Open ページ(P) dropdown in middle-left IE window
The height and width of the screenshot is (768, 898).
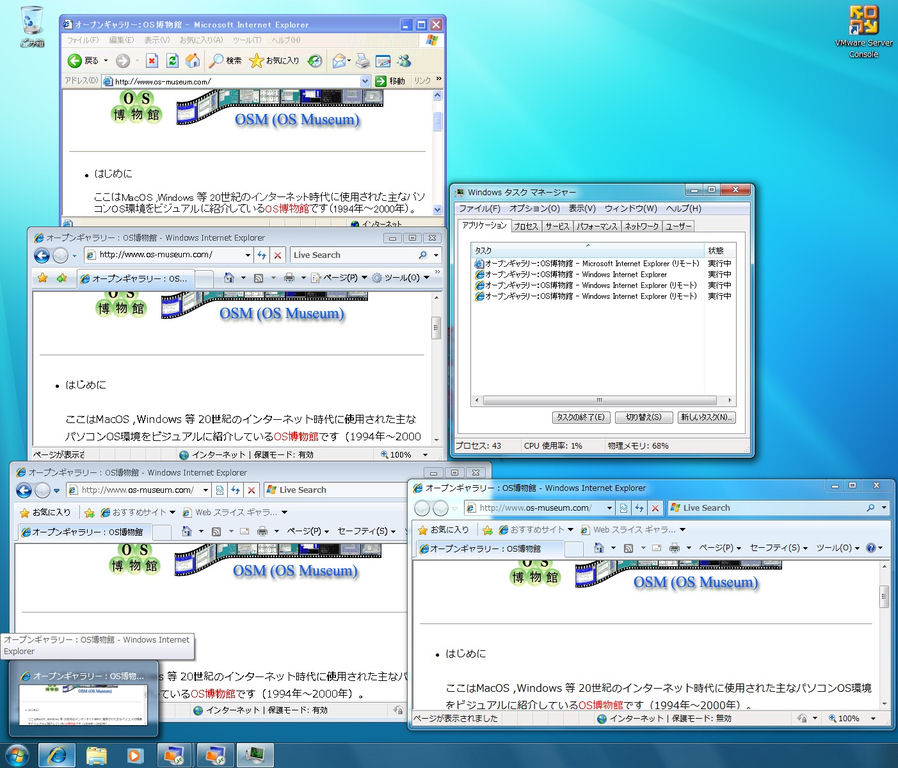pyautogui.click(x=339, y=278)
